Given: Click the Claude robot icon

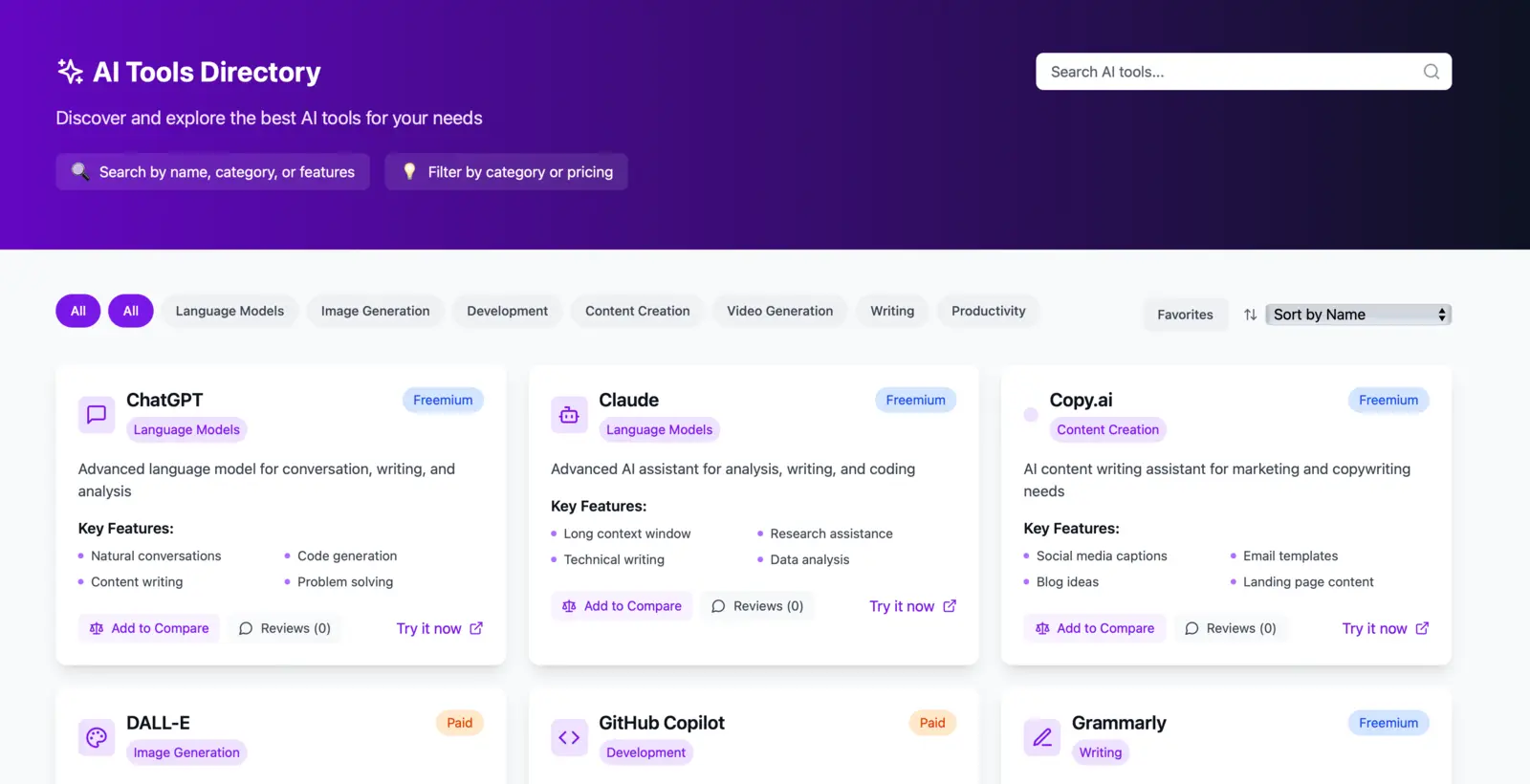Looking at the screenshot, I should (569, 415).
